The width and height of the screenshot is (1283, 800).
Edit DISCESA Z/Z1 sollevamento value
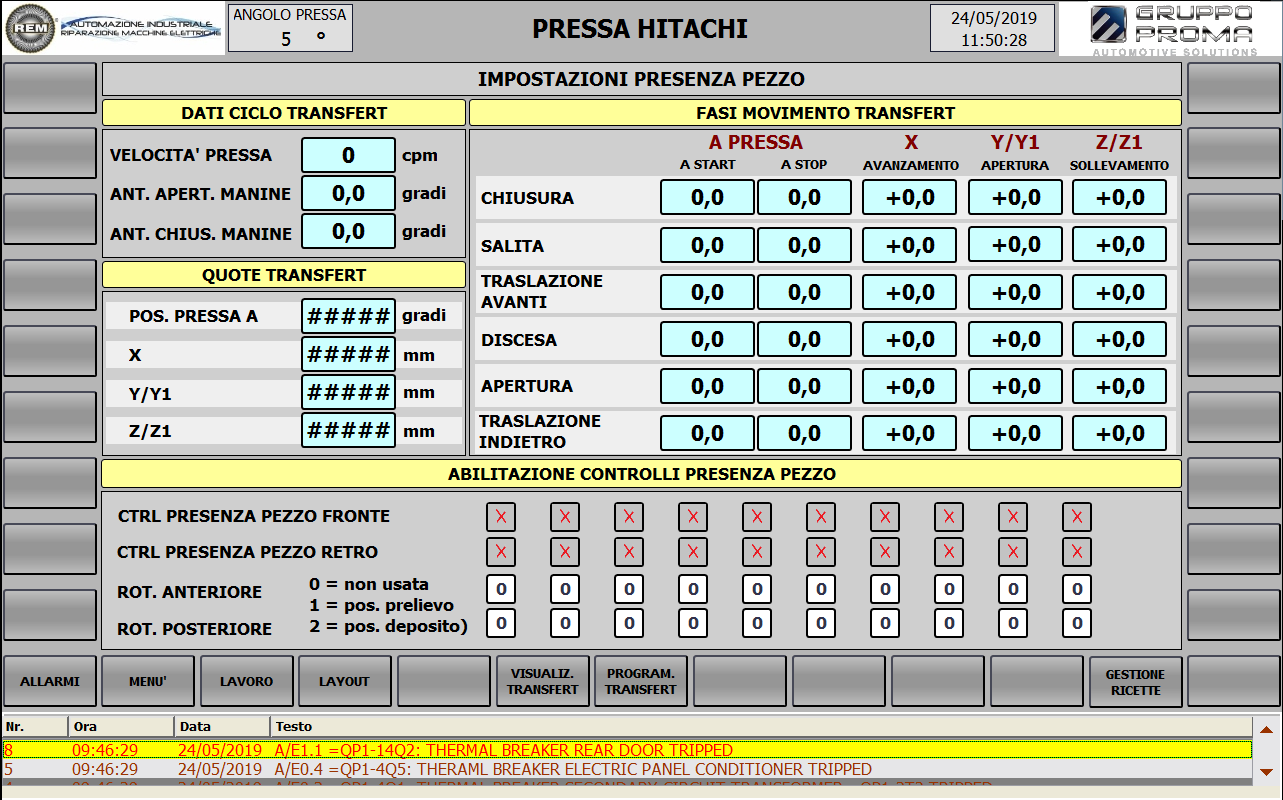tap(1120, 339)
